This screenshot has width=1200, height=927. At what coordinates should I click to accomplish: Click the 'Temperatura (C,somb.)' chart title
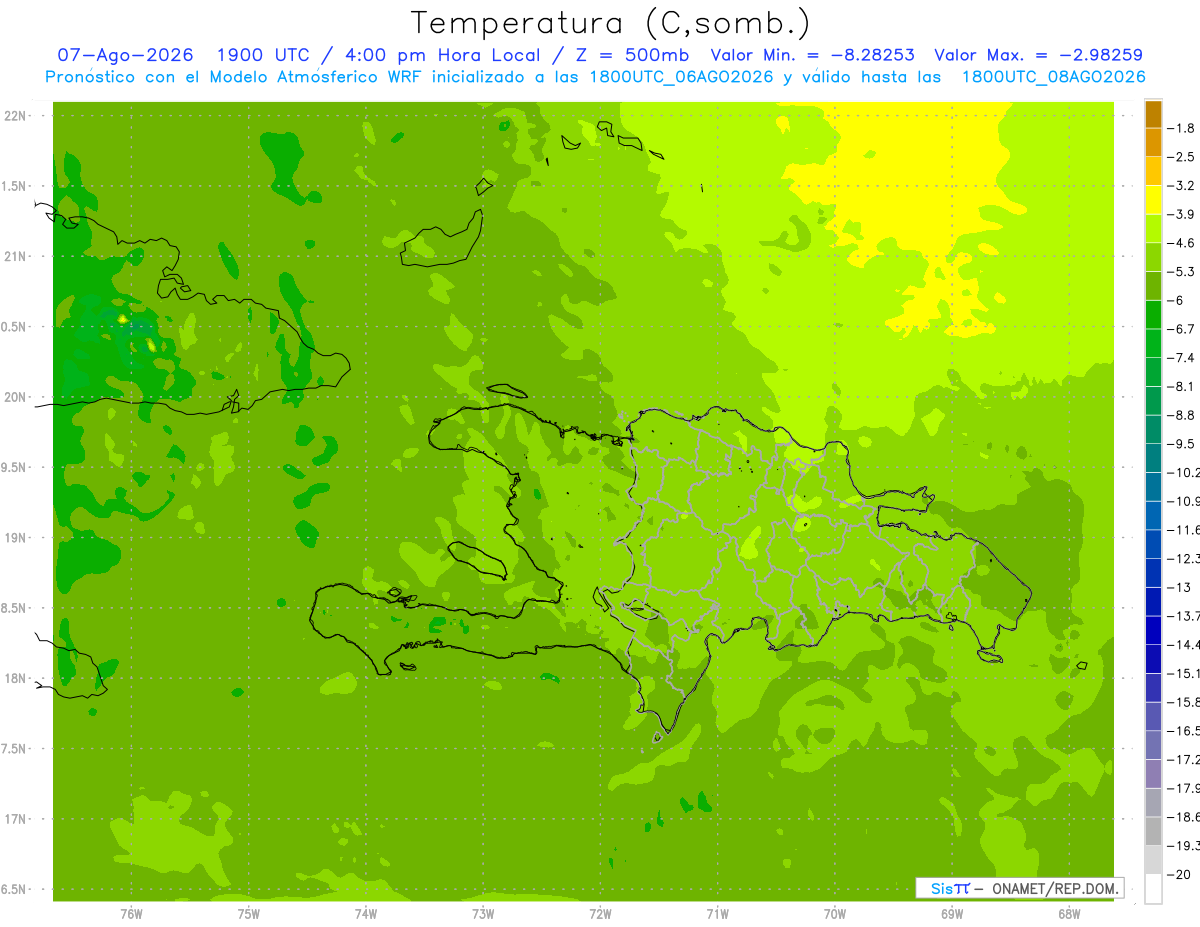click(x=610, y=23)
